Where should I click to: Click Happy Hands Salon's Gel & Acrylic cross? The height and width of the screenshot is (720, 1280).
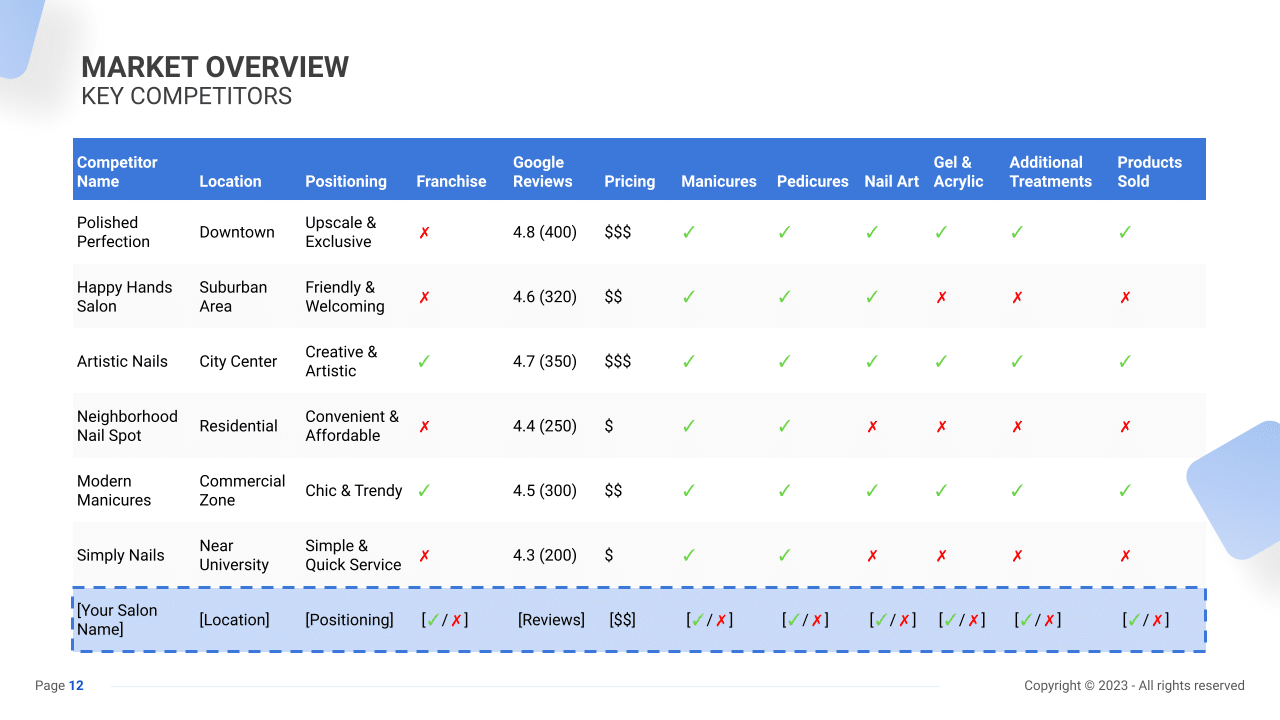point(941,297)
